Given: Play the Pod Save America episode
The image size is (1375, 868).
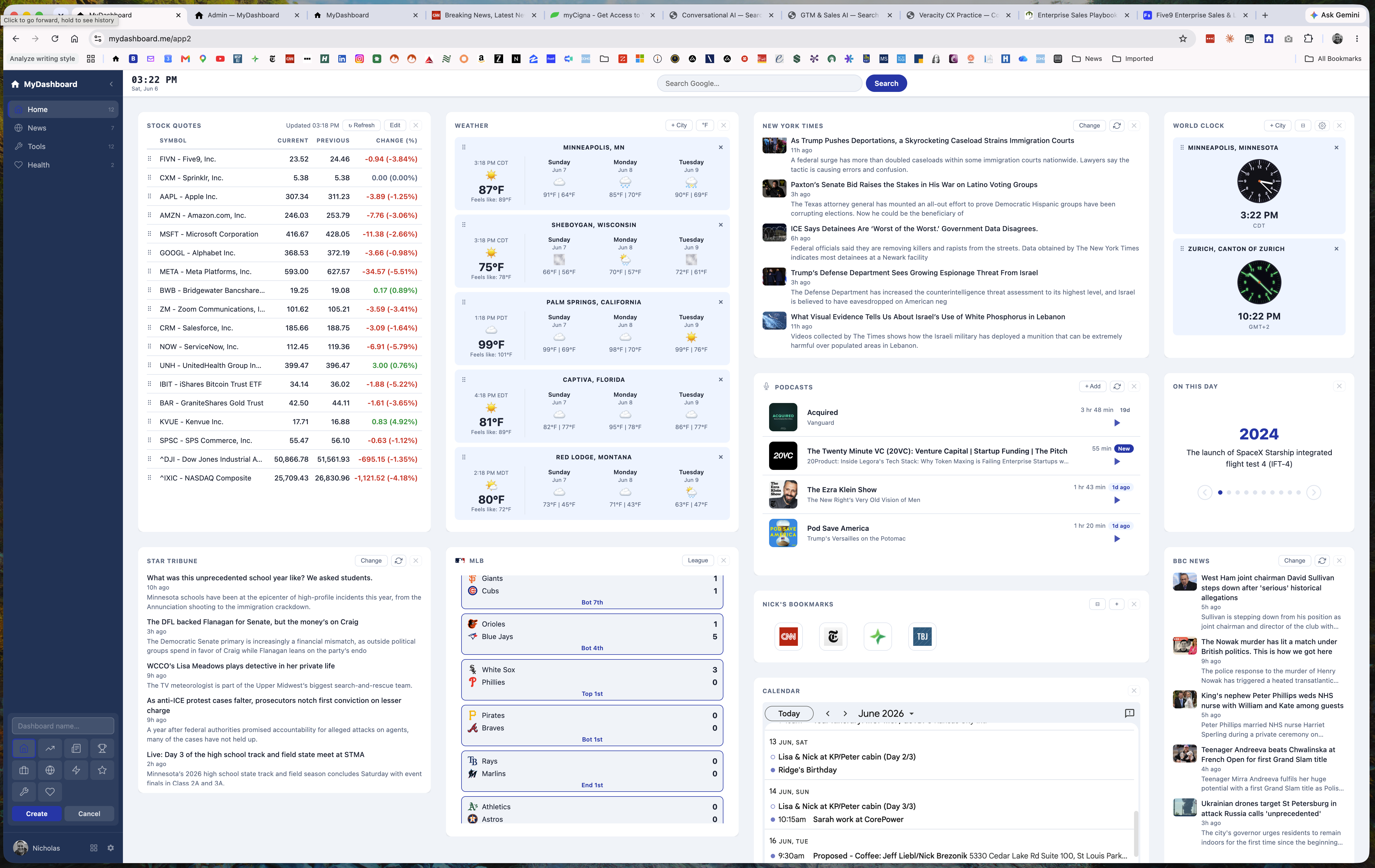Looking at the screenshot, I should click(1117, 539).
